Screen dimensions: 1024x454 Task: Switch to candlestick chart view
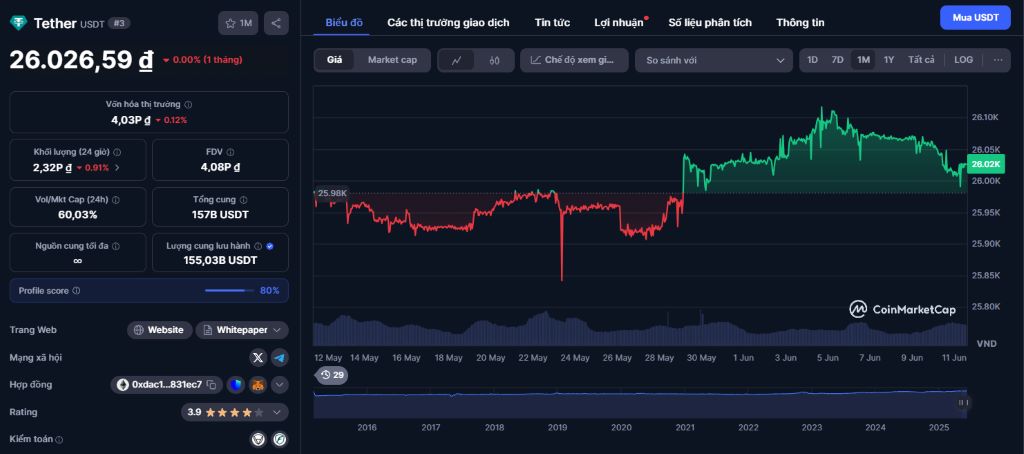pyautogui.click(x=494, y=60)
